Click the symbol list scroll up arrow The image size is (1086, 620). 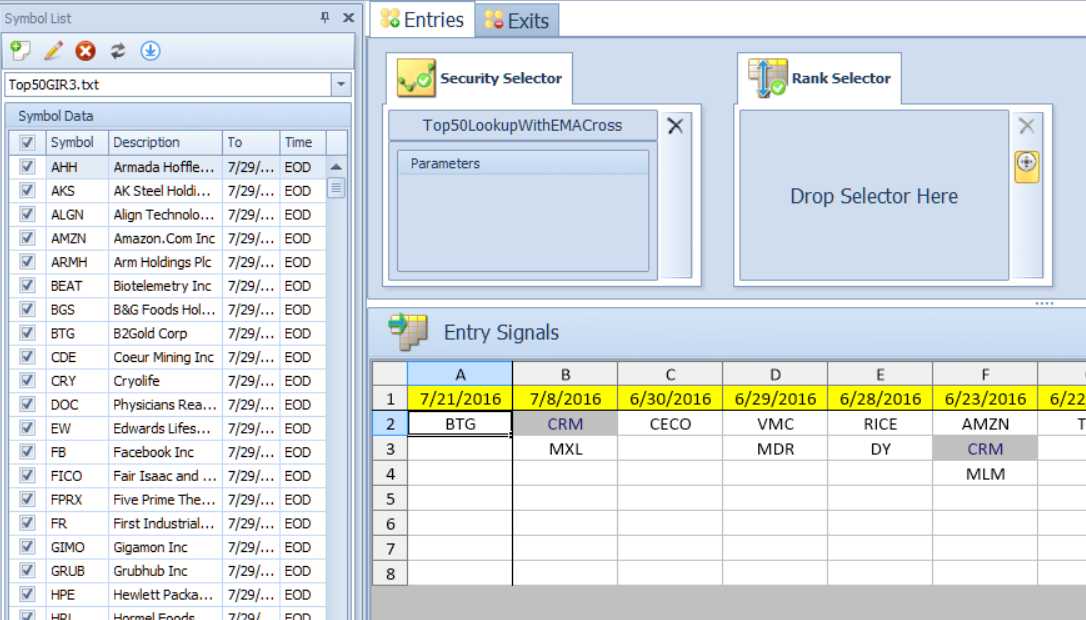pyautogui.click(x=336, y=166)
